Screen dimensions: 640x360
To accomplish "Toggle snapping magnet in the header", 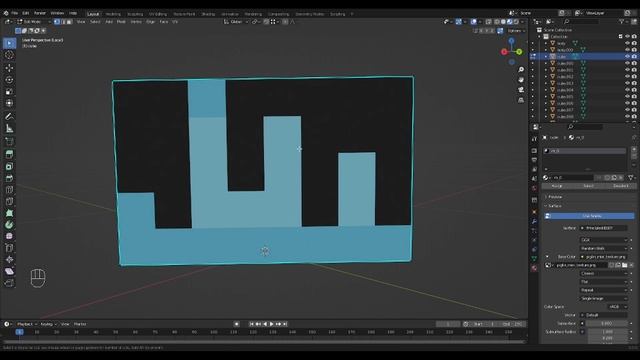I will 266,22.
